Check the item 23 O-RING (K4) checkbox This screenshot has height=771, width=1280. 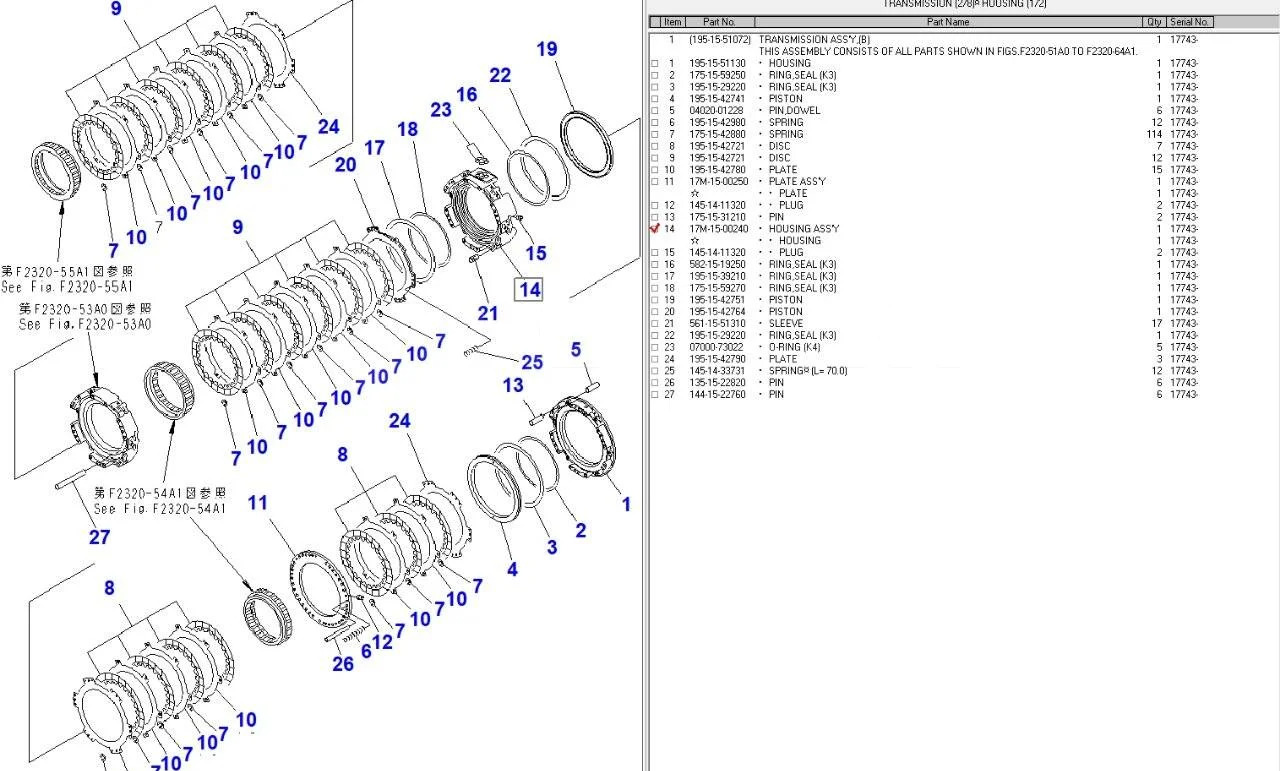pos(655,347)
